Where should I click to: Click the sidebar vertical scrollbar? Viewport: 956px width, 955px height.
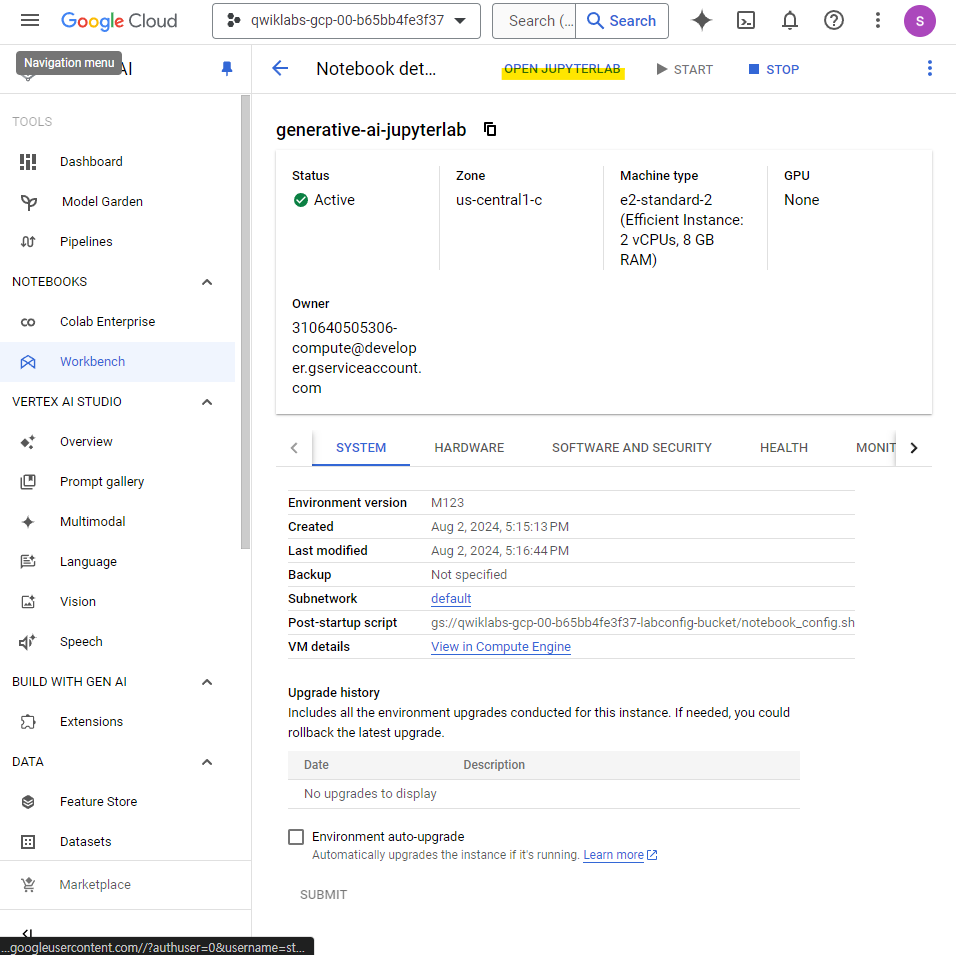click(x=245, y=322)
